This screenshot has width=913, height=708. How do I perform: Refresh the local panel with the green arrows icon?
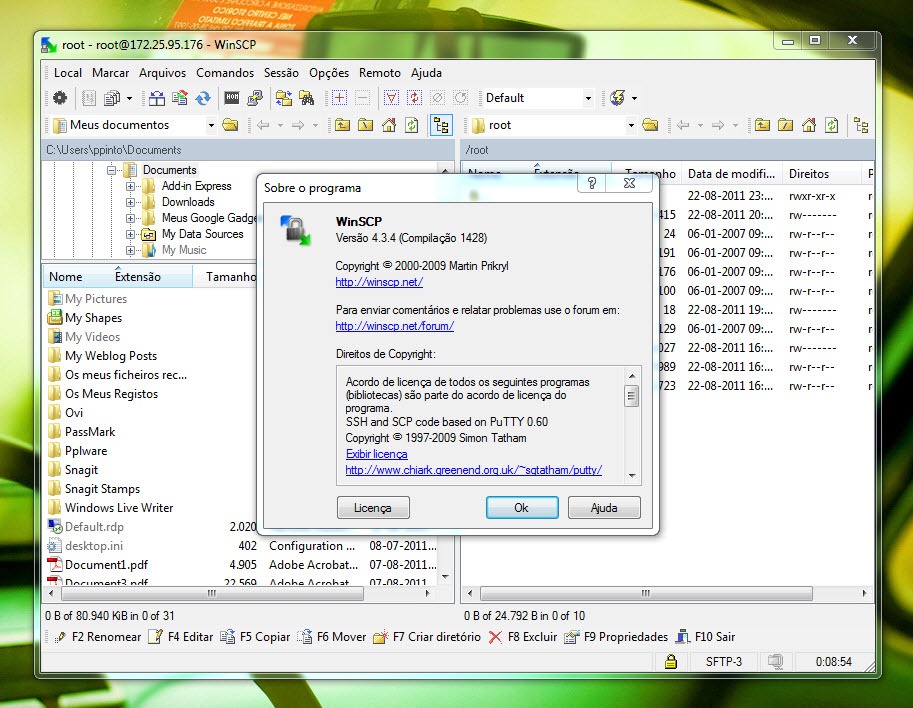click(411, 125)
